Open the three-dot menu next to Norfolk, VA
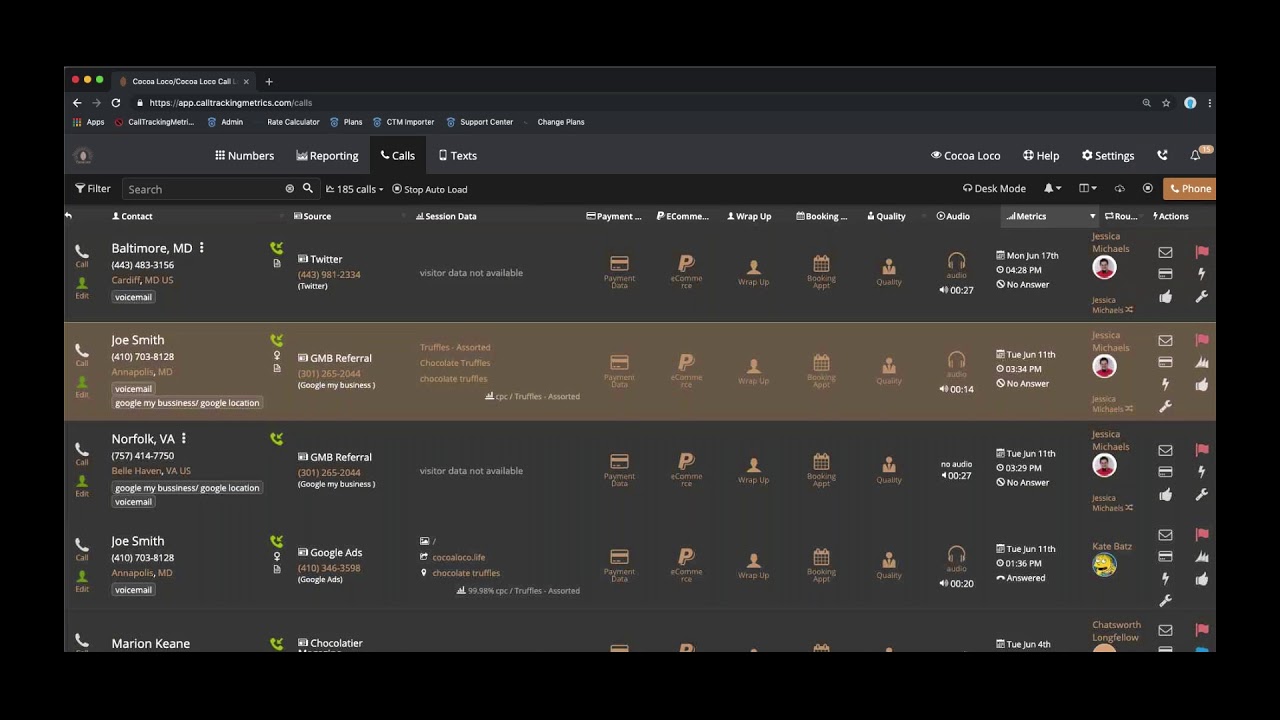This screenshot has width=1280, height=720. (x=183, y=438)
